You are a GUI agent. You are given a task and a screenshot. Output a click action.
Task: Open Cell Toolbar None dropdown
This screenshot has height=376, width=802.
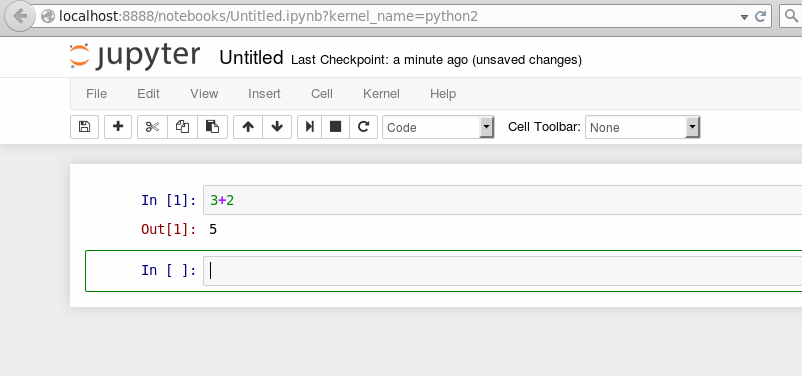642,127
